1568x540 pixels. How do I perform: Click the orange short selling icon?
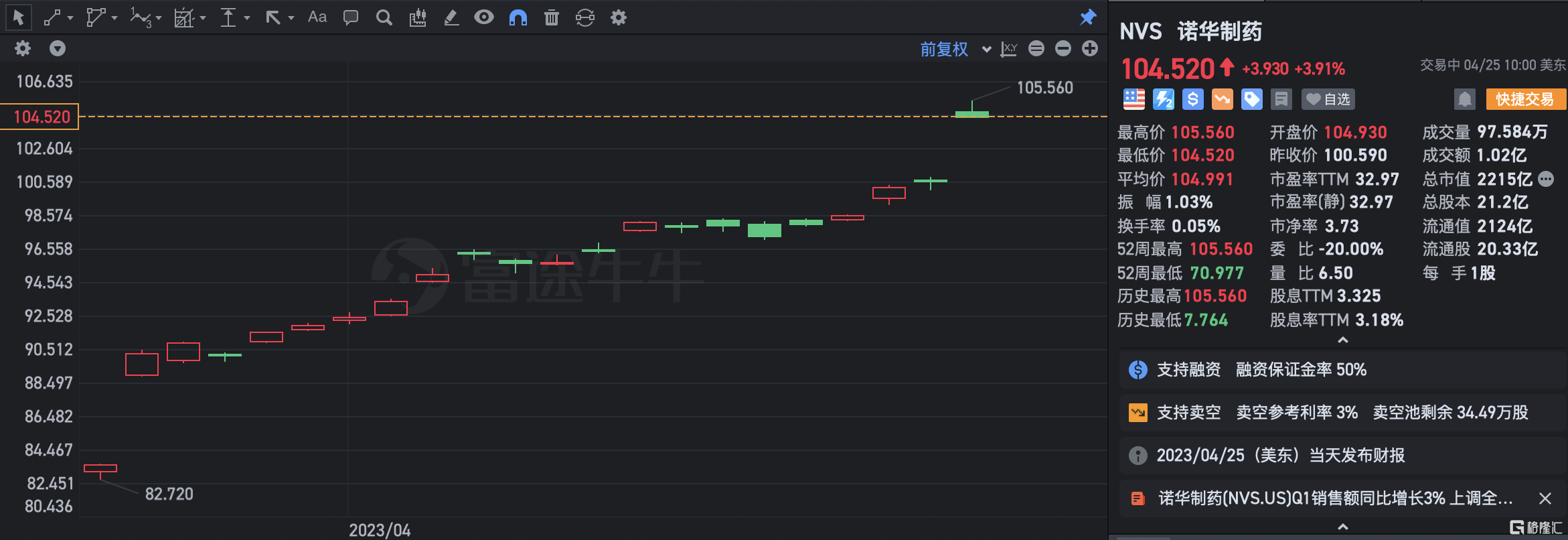pyautogui.click(x=1222, y=99)
